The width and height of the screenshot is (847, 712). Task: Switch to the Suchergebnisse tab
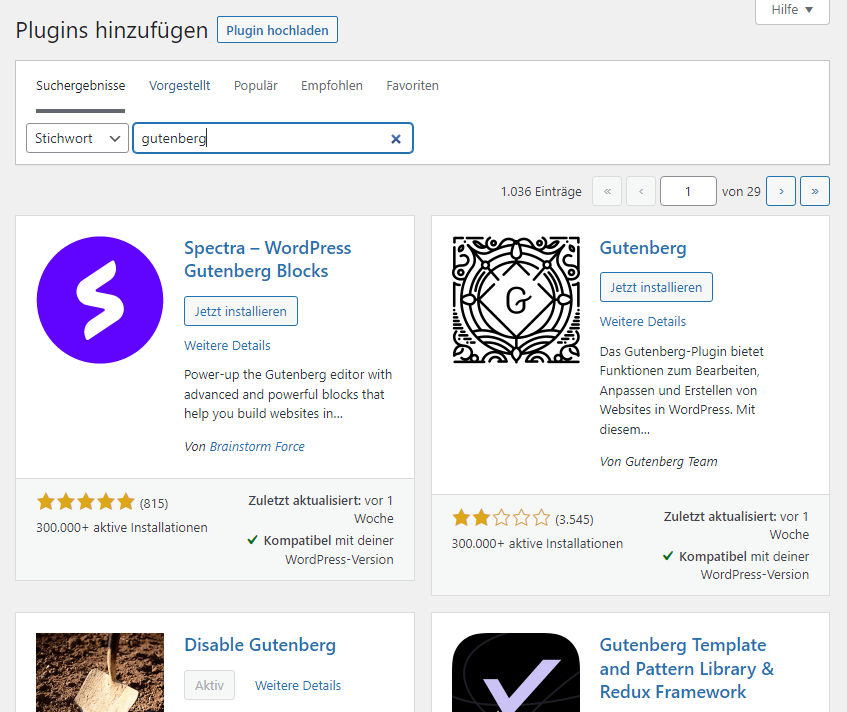[80, 85]
